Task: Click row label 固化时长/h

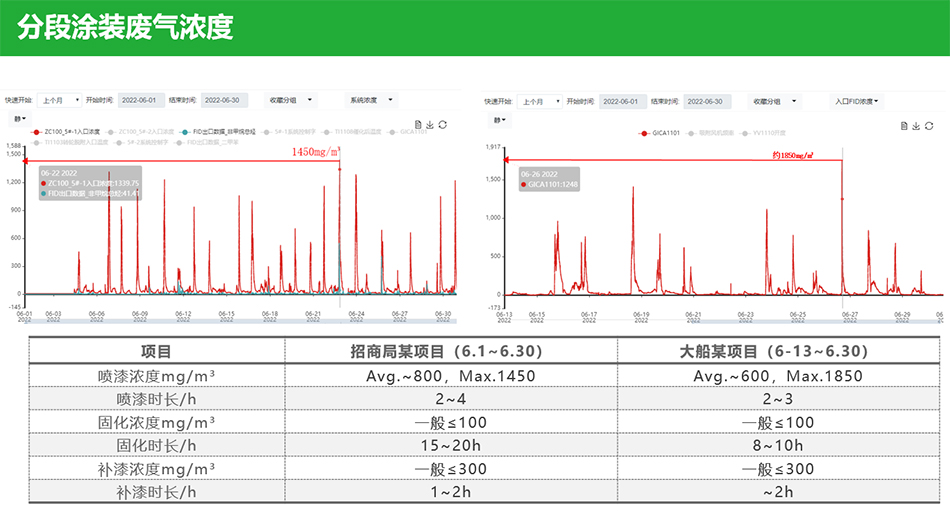Action: (156, 446)
